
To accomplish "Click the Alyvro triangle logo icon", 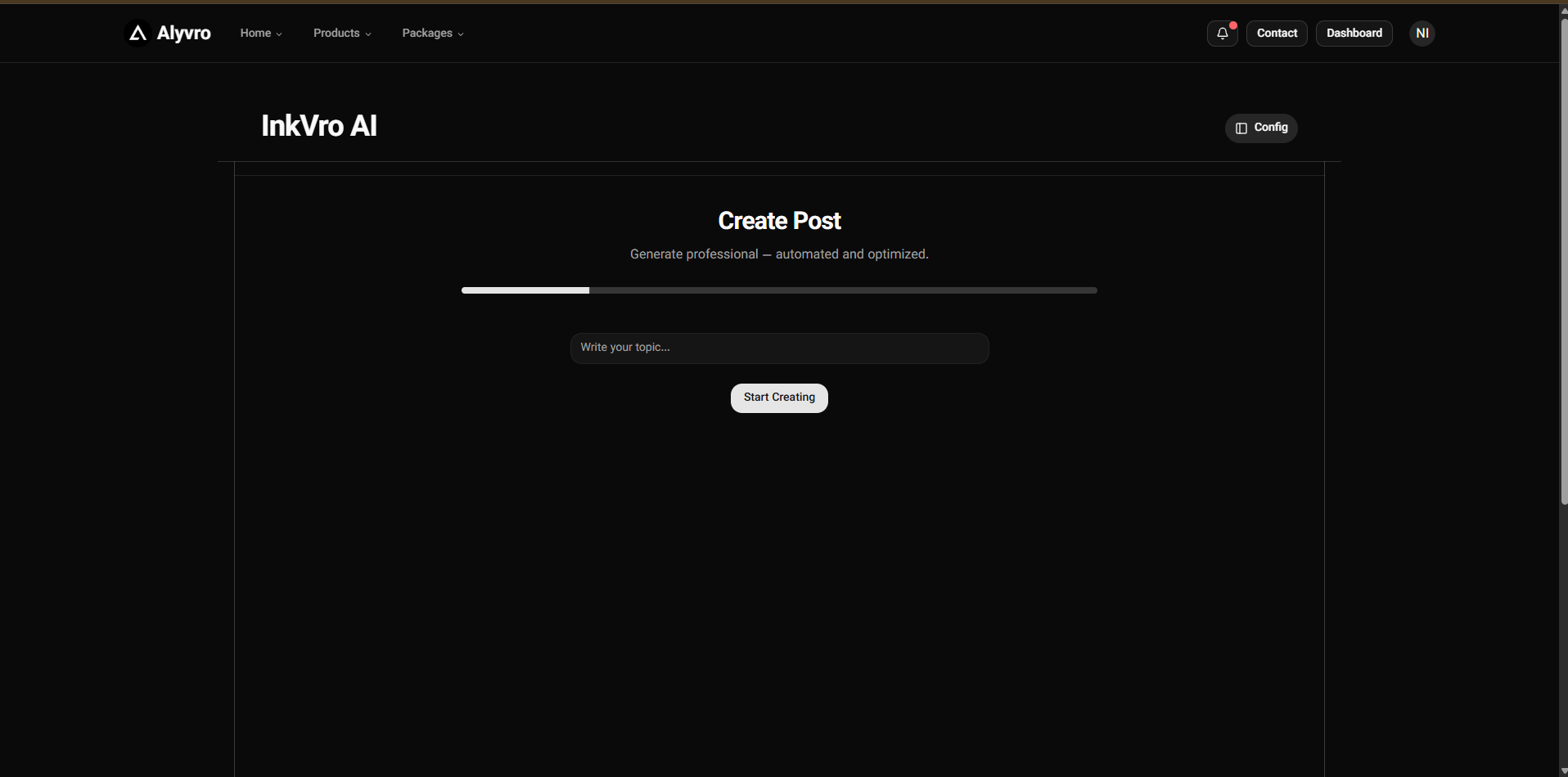I will coord(137,33).
